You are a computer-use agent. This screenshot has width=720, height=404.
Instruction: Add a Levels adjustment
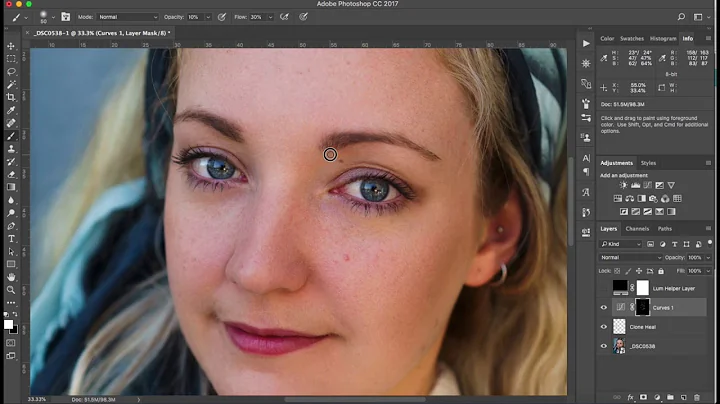point(636,185)
